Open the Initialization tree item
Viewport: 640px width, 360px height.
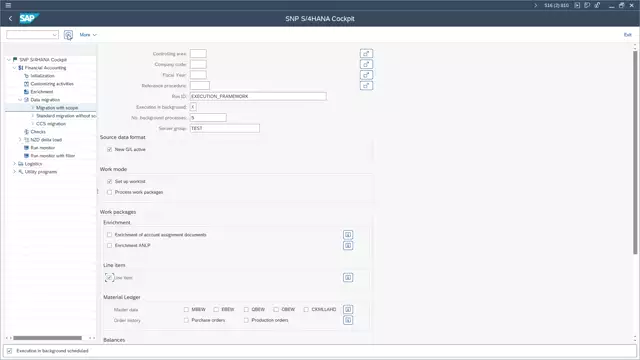pos(42,76)
